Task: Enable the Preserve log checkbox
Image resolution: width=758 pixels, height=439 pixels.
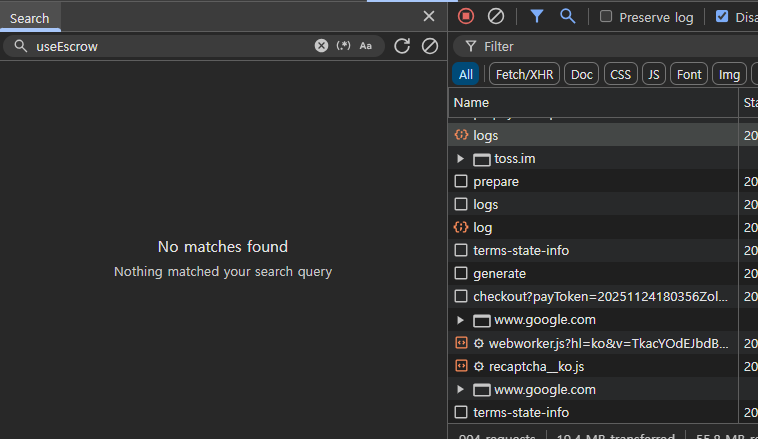Action: click(x=606, y=17)
